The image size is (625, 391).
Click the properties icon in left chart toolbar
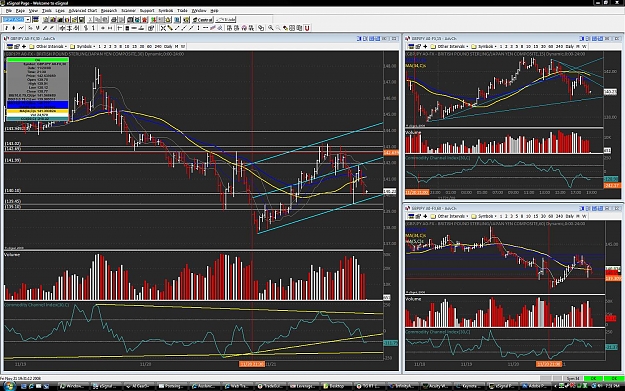pyautogui.click(x=17, y=47)
